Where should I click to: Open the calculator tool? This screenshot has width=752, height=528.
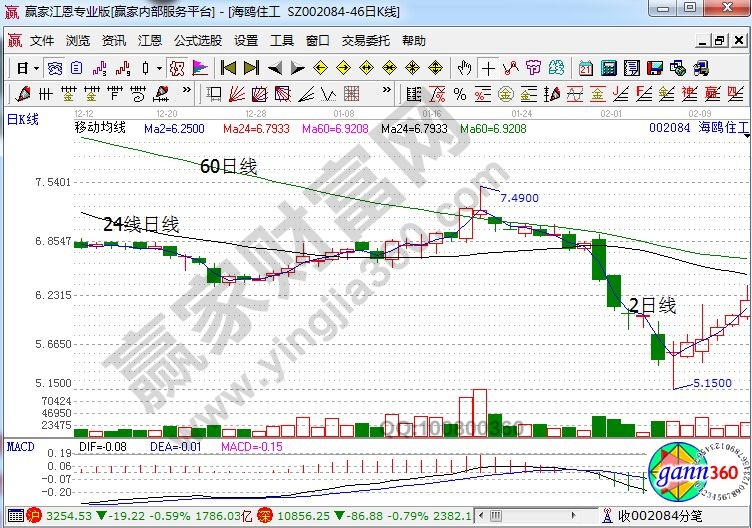click(x=608, y=69)
